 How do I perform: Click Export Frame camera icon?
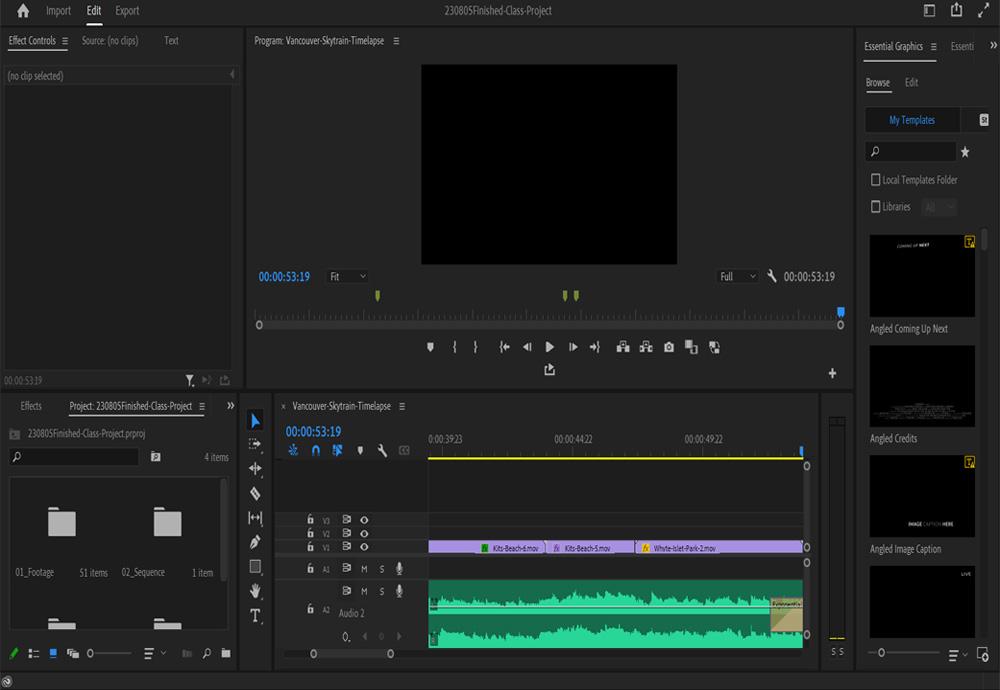(668, 347)
